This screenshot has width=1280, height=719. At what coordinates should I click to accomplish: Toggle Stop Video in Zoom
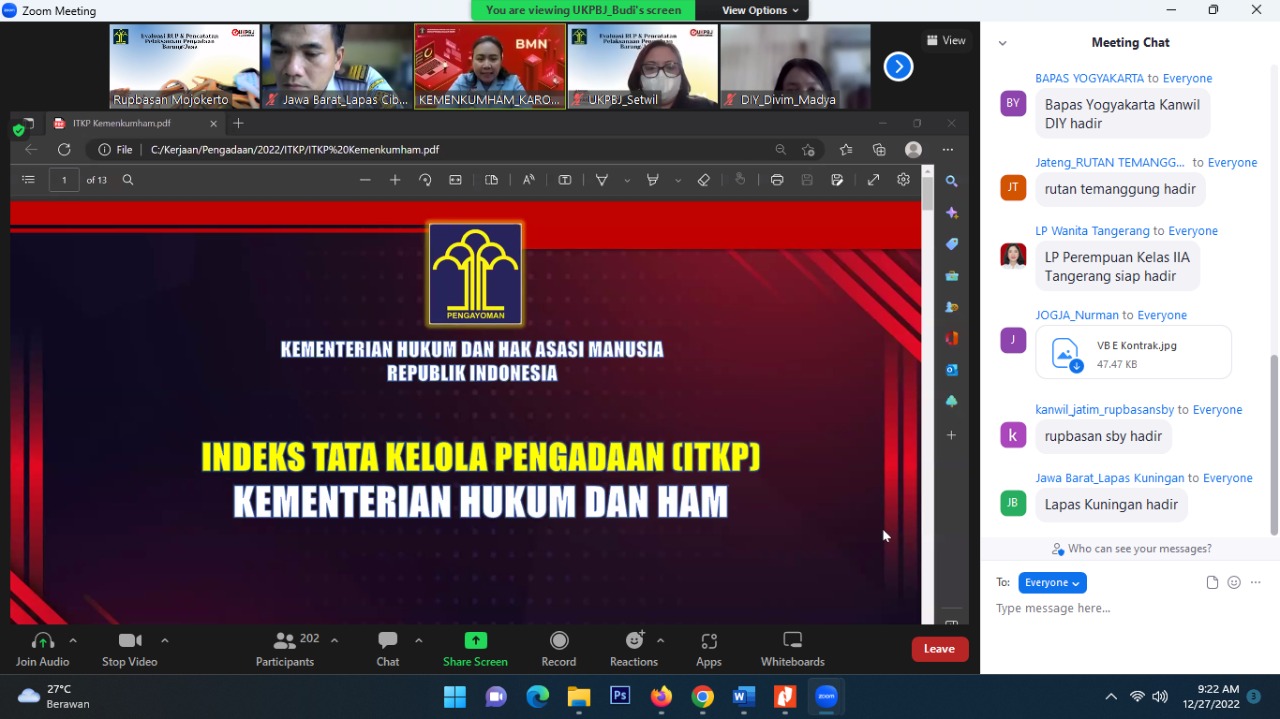(x=130, y=649)
